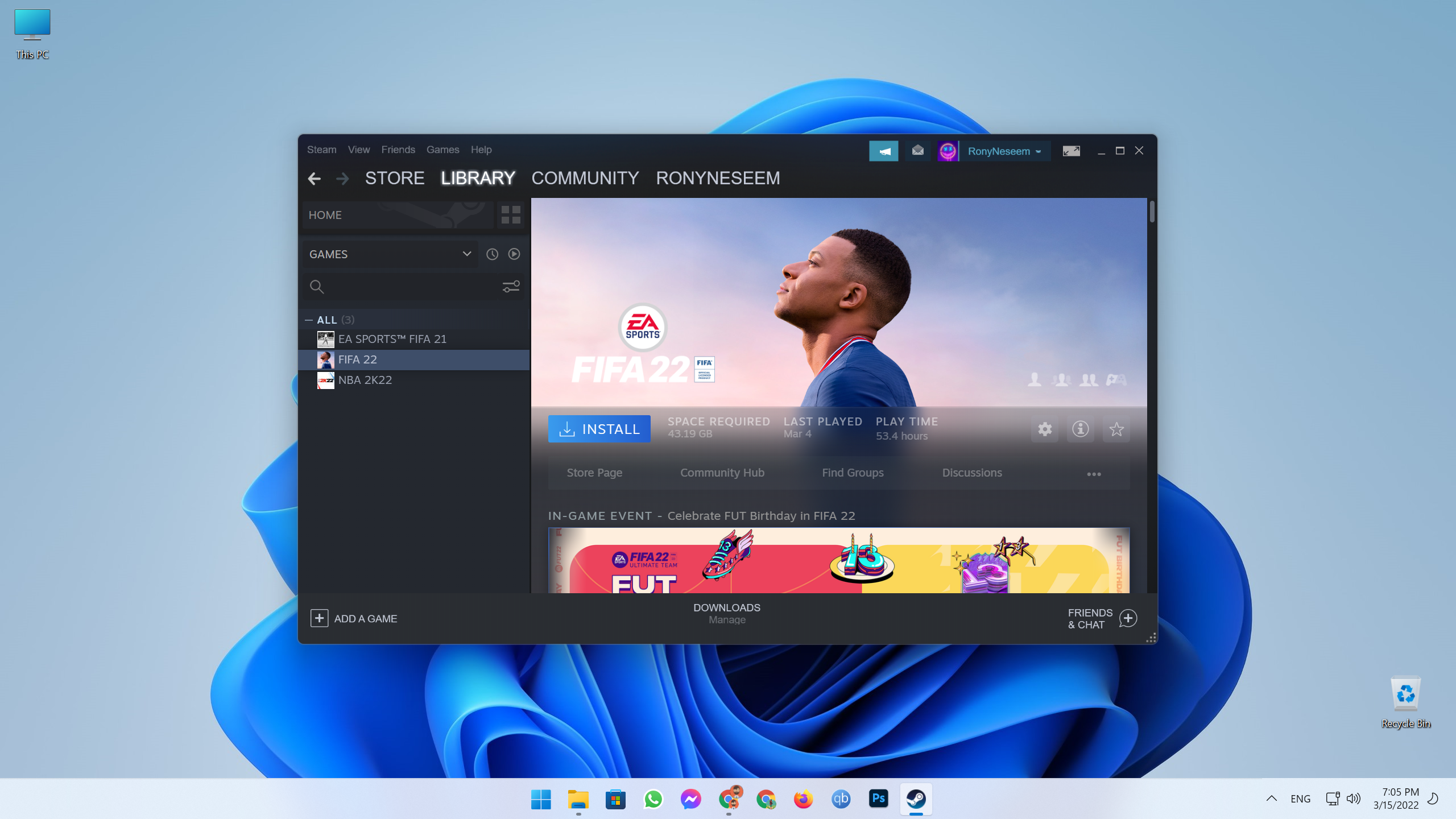
Task: Expand the GAMES filter dropdown
Action: click(467, 254)
